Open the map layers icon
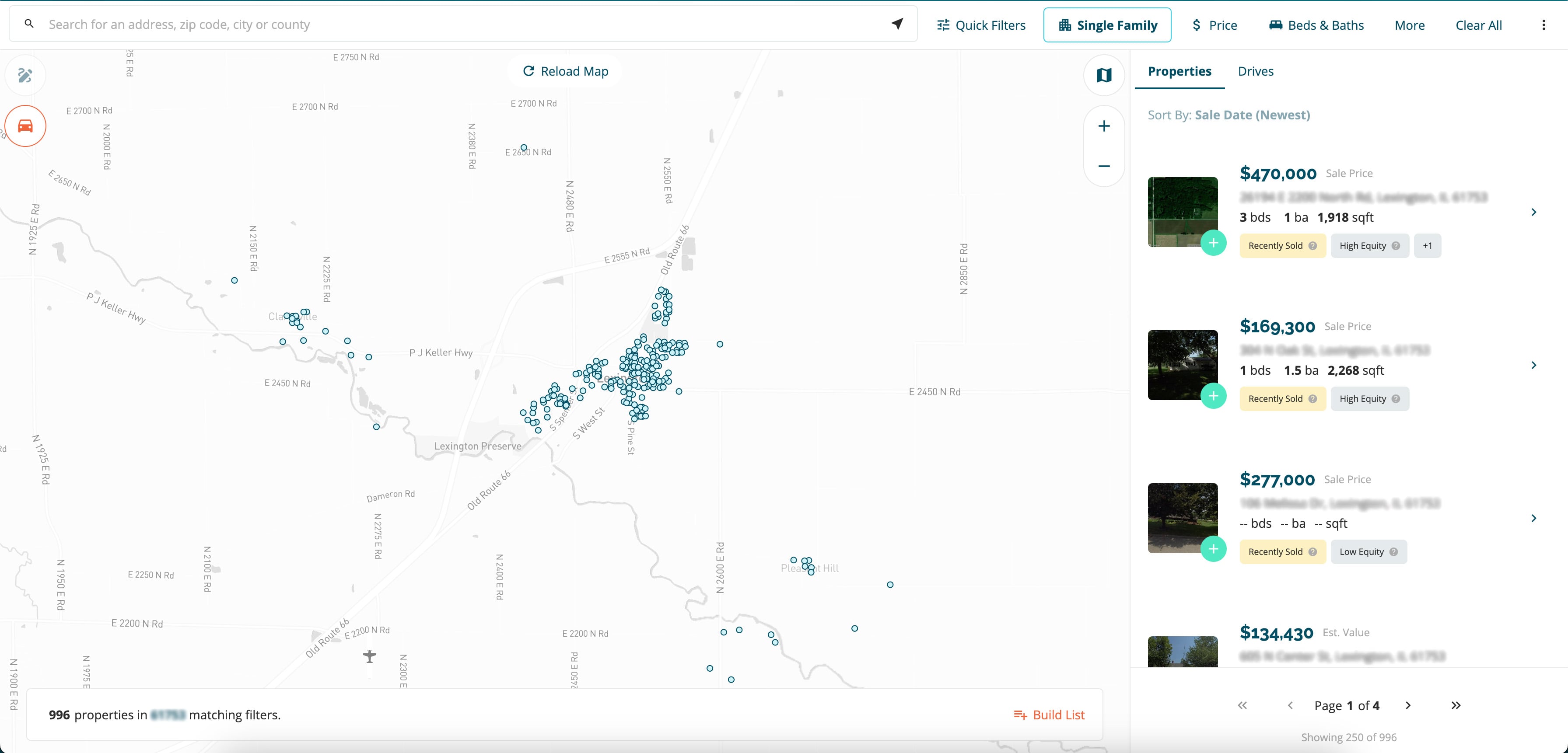The image size is (1568, 753). [x=1103, y=75]
